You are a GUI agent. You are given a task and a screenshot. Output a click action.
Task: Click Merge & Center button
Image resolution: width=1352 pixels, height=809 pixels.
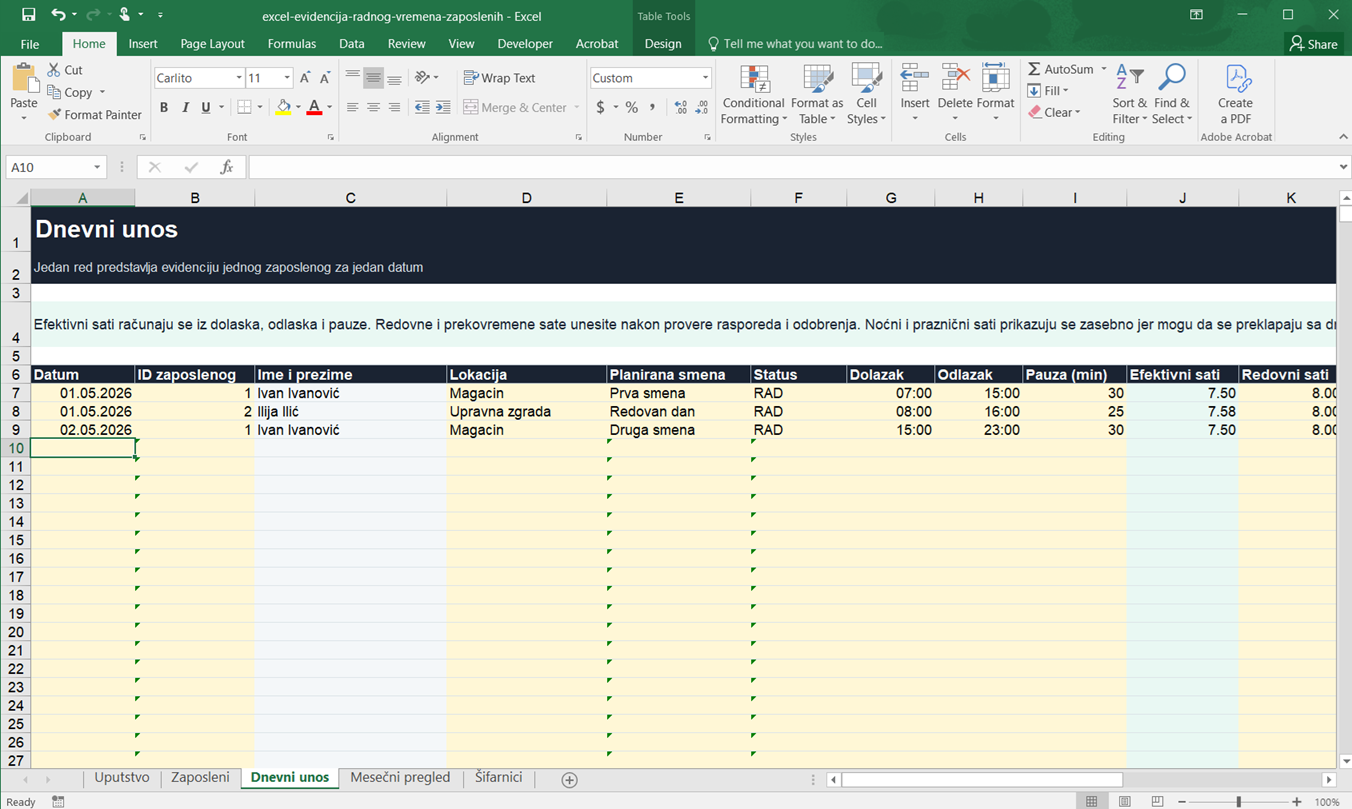coord(515,107)
